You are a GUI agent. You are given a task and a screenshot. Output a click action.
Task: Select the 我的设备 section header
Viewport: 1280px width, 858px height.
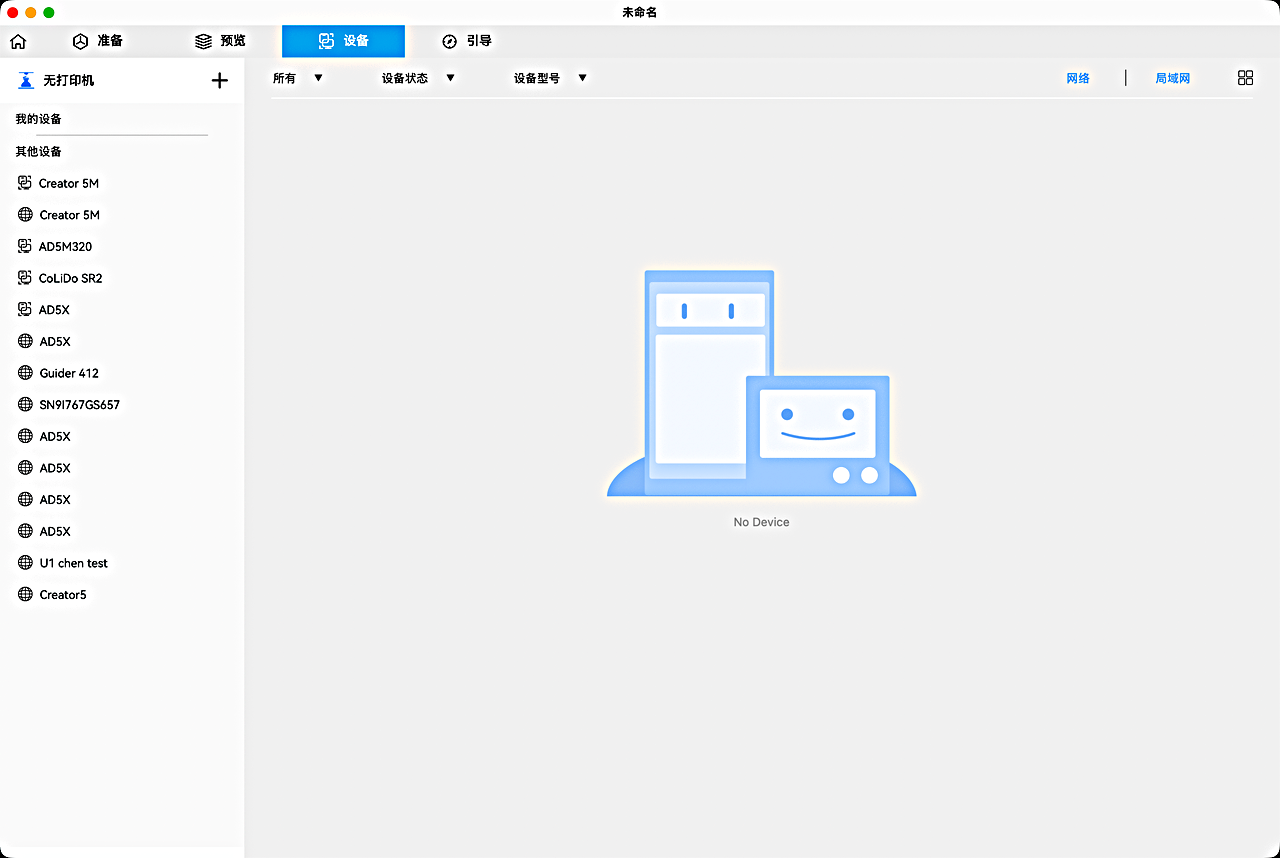[39, 119]
